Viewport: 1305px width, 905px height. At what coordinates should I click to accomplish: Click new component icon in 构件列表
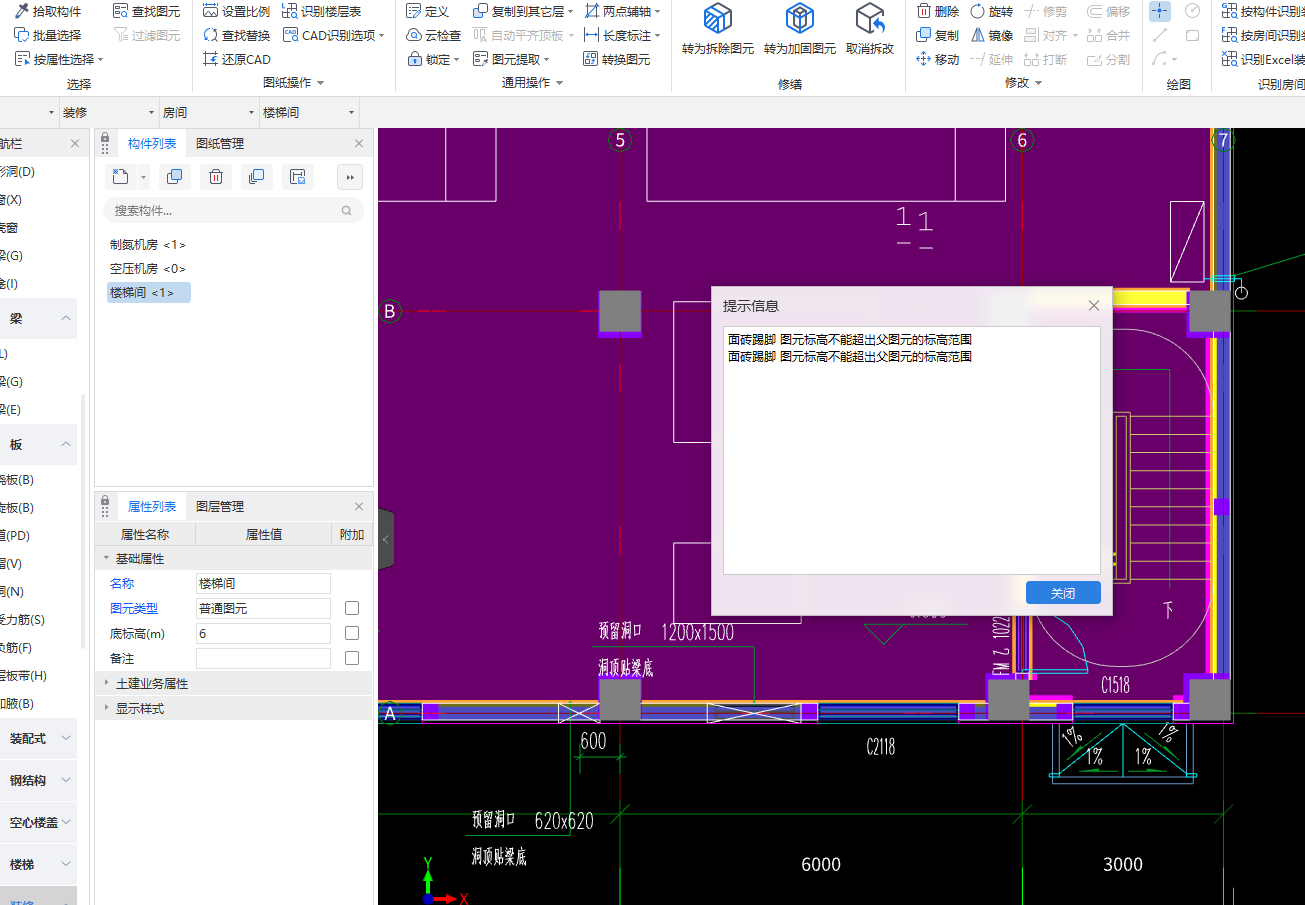120,177
